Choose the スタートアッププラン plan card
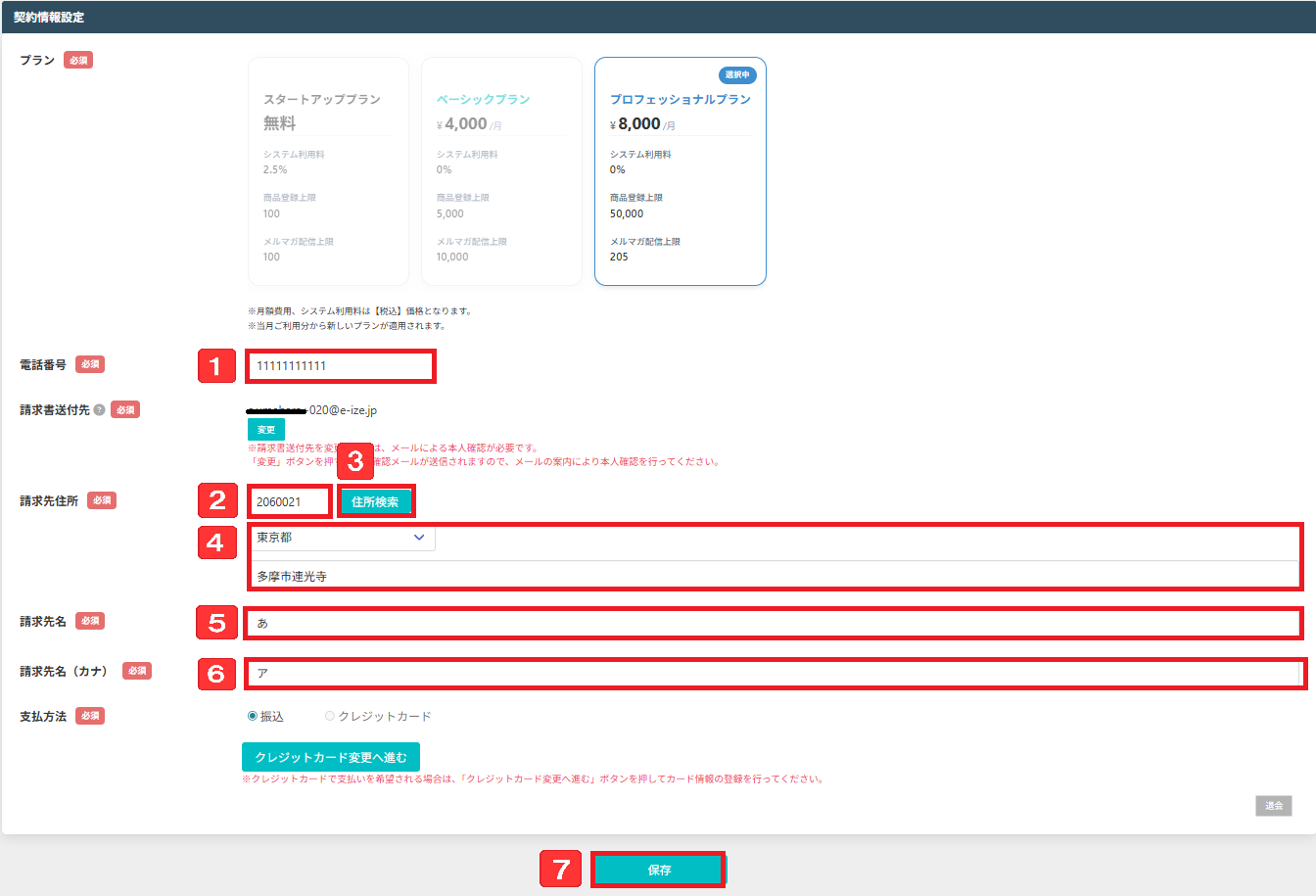The width and height of the screenshot is (1316, 896). coord(328,171)
